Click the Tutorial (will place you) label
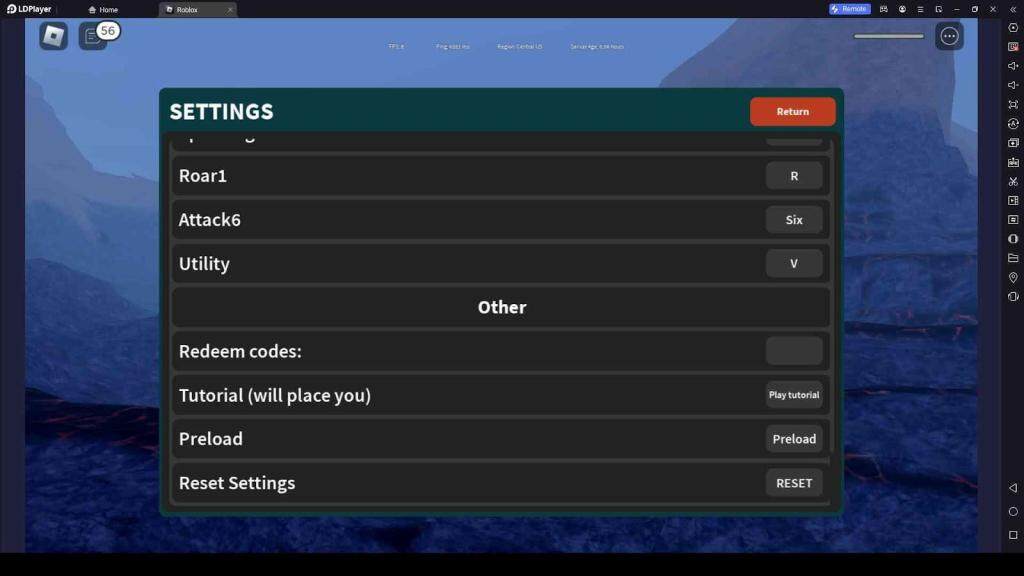1024x576 pixels. (x=275, y=395)
